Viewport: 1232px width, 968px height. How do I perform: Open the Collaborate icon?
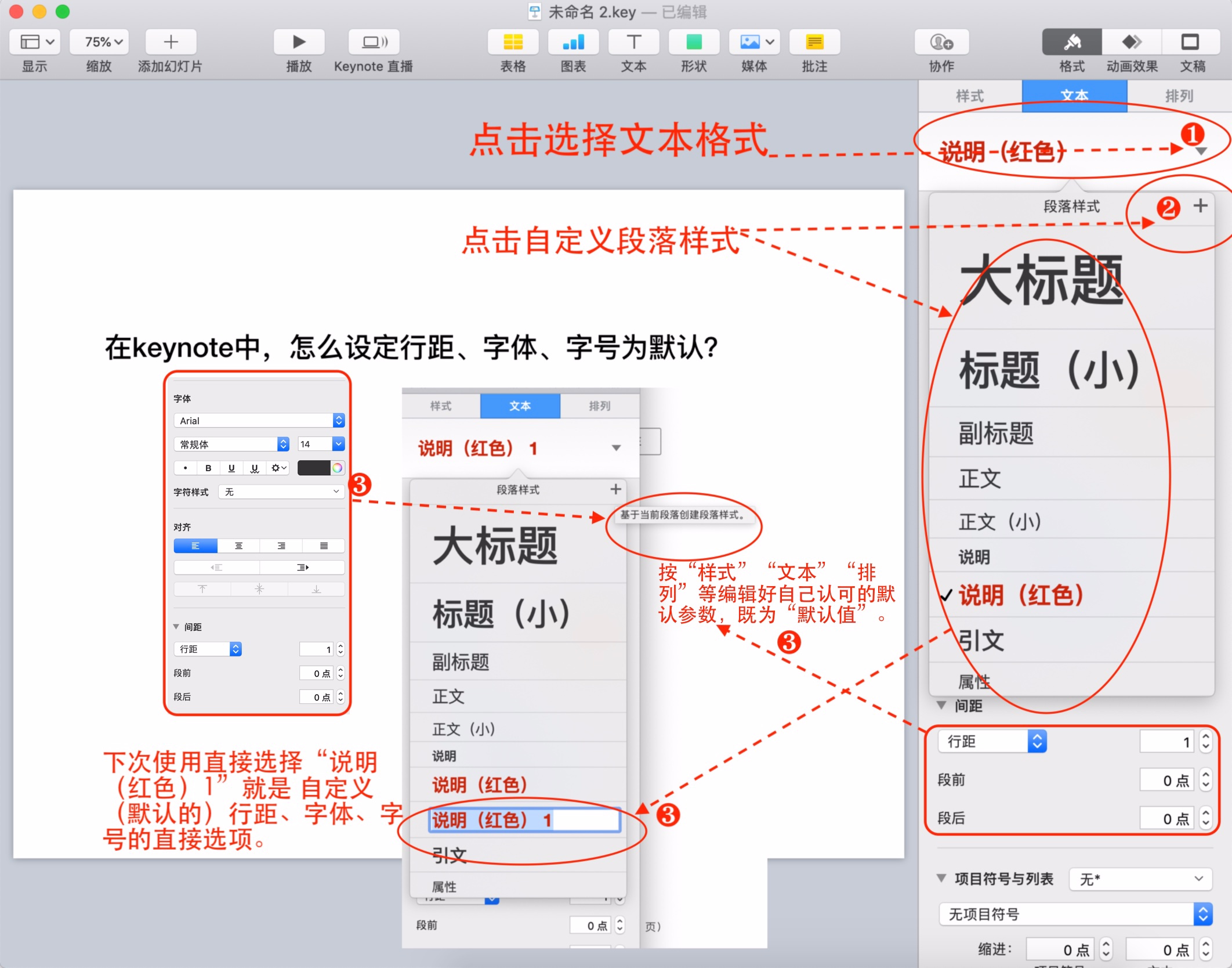click(x=941, y=42)
